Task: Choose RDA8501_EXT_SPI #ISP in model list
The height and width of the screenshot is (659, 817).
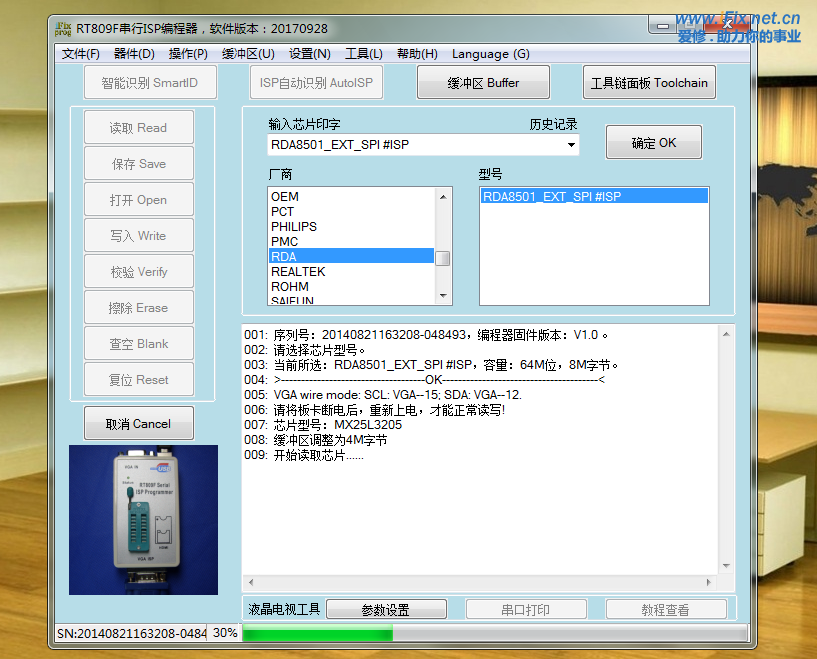Action: click(552, 197)
